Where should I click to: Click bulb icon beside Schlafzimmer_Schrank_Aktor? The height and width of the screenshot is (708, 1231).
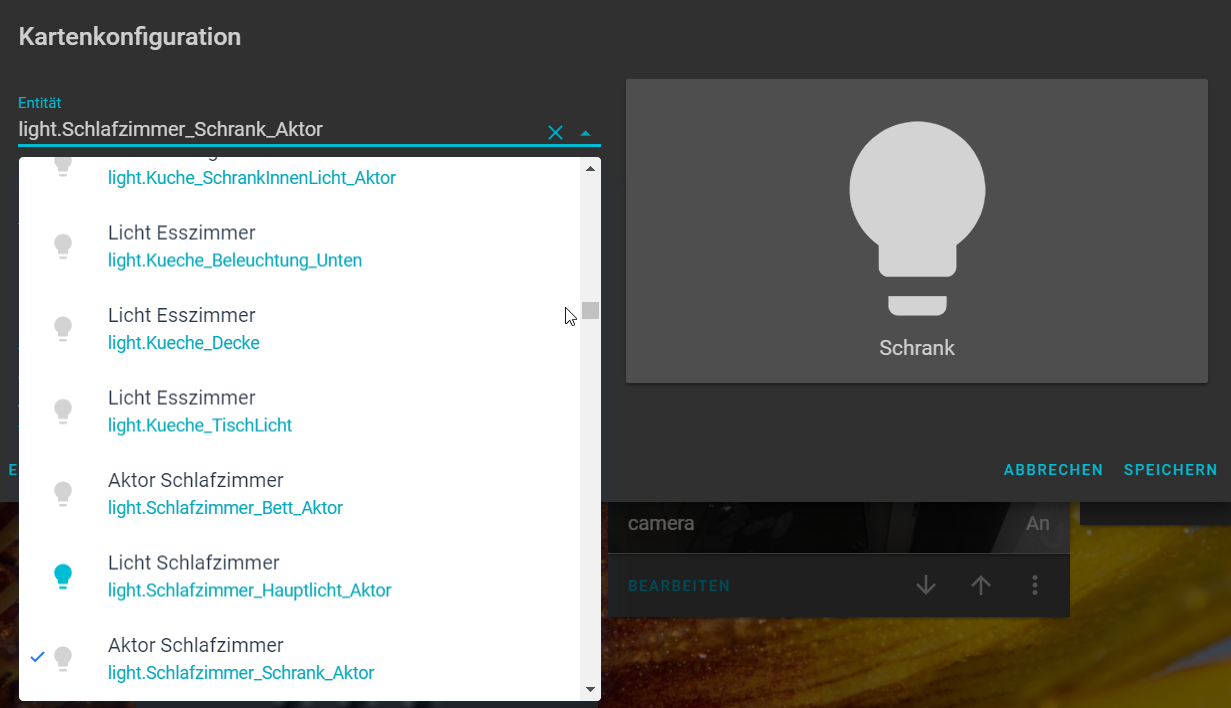click(x=63, y=658)
